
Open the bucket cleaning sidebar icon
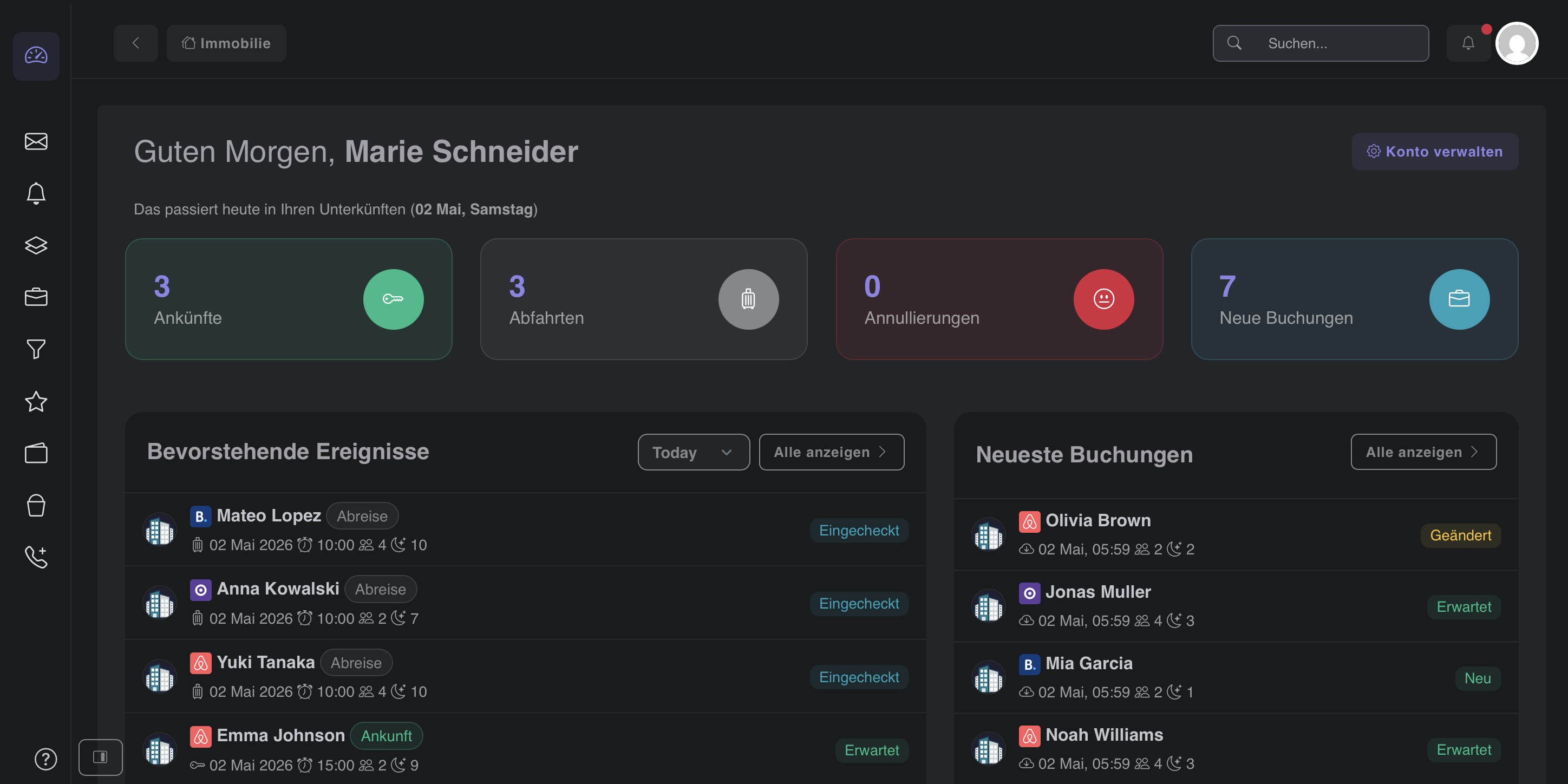pos(36,505)
